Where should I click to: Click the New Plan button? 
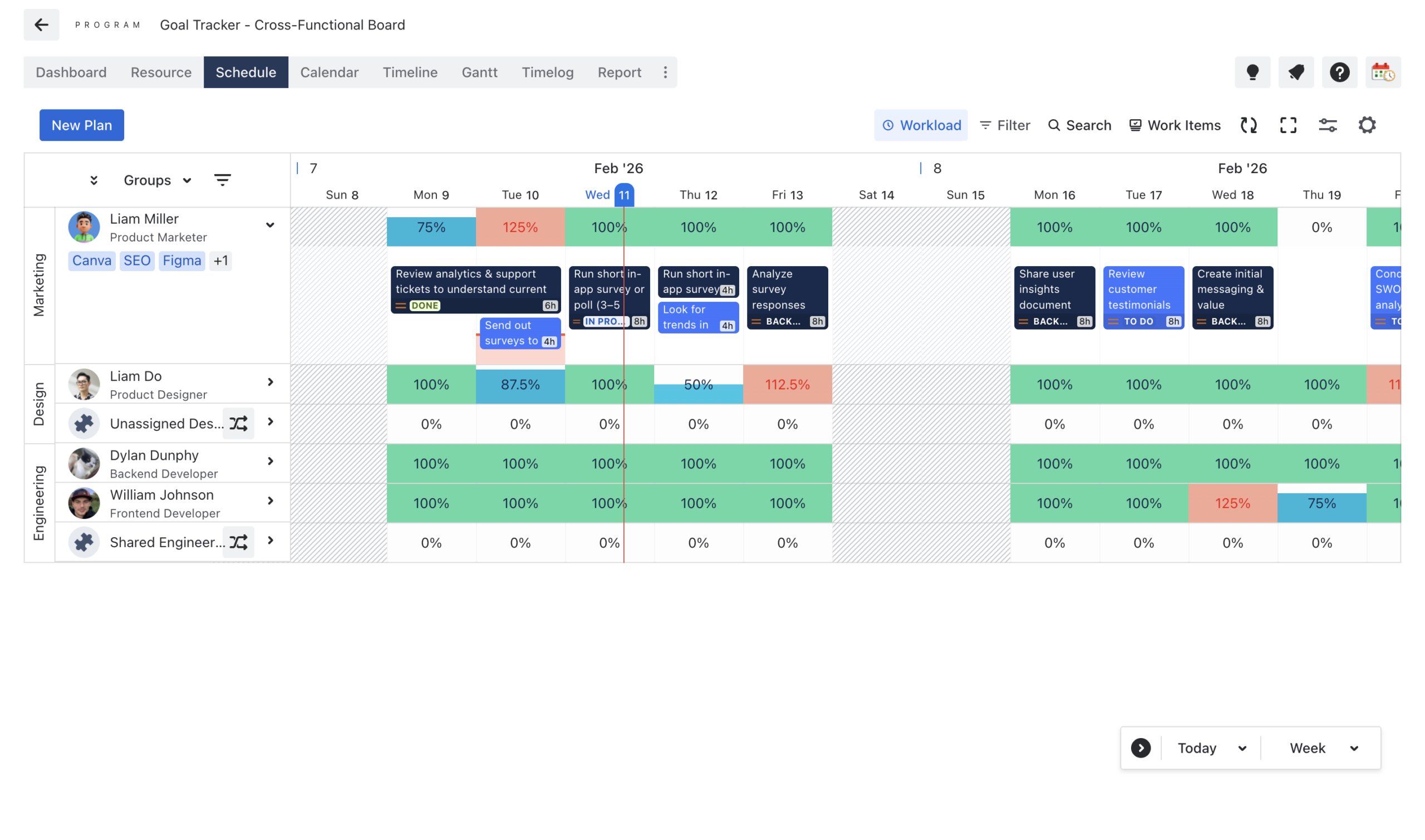pyautogui.click(x=81, y=125)
